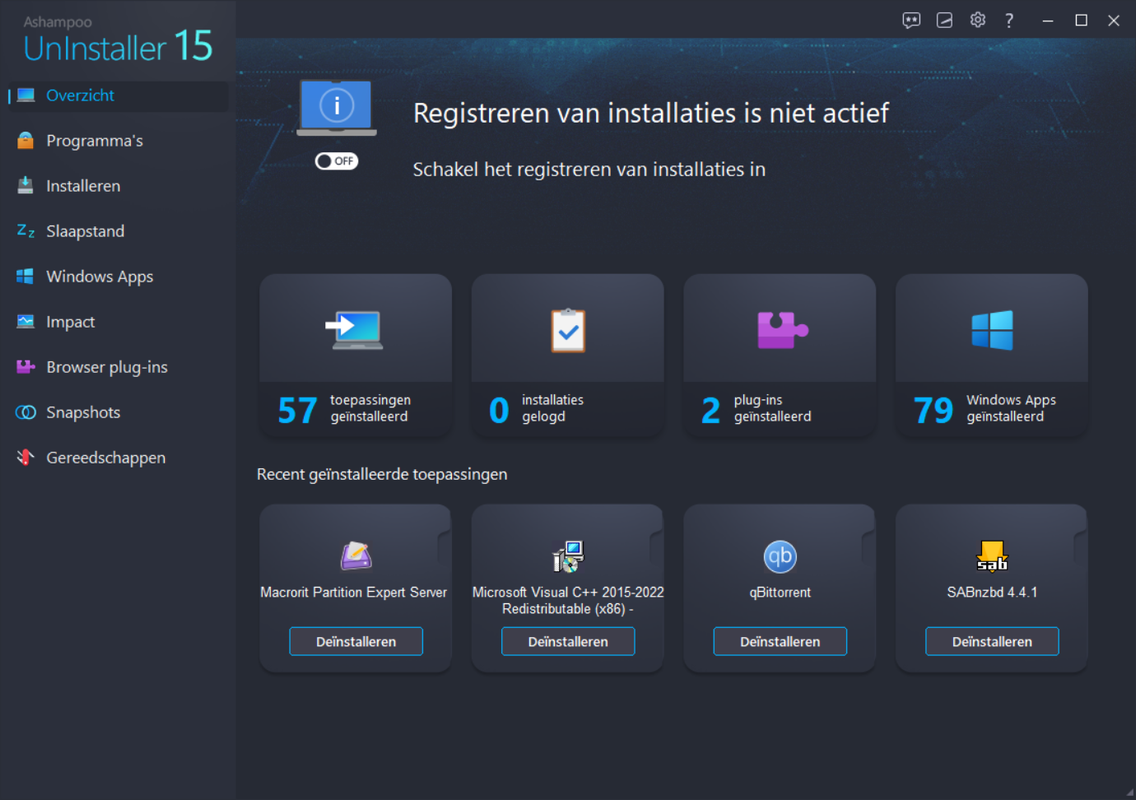1136x800 pixels.
Task: Click the Browser plug-ins puzzle icon in sidebar
Action: click(x=26, y=367)
